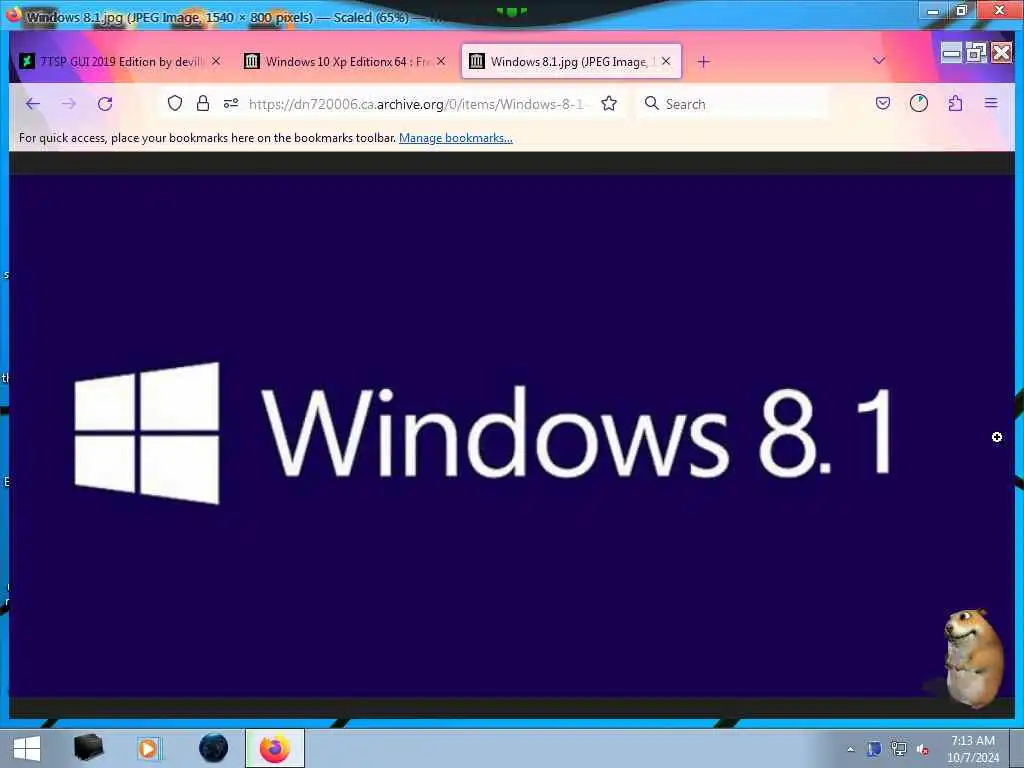
Task: Open the Windows Start button
Action: pyautogui.click(x=27, y=748)
